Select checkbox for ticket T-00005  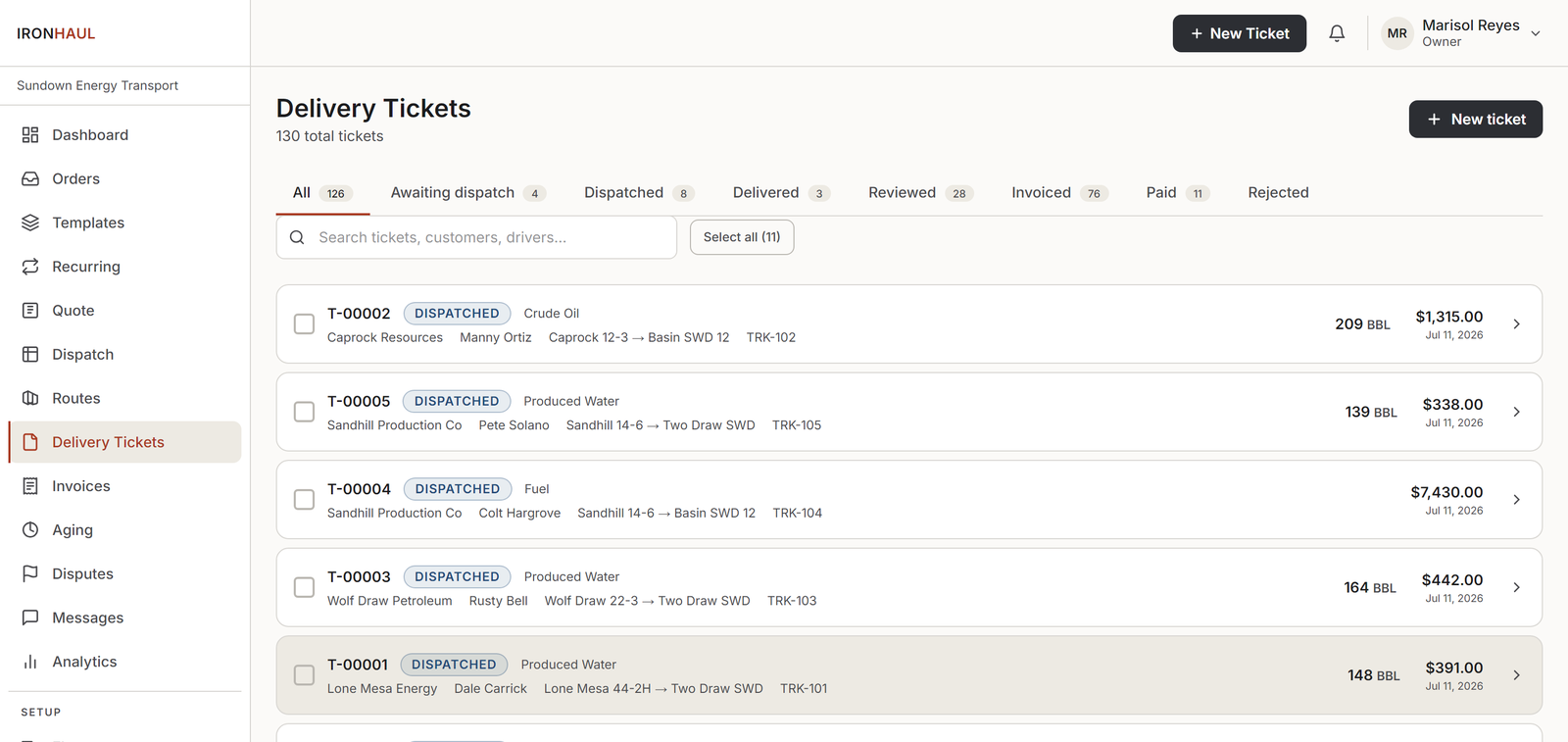click(x=305, y=412)
